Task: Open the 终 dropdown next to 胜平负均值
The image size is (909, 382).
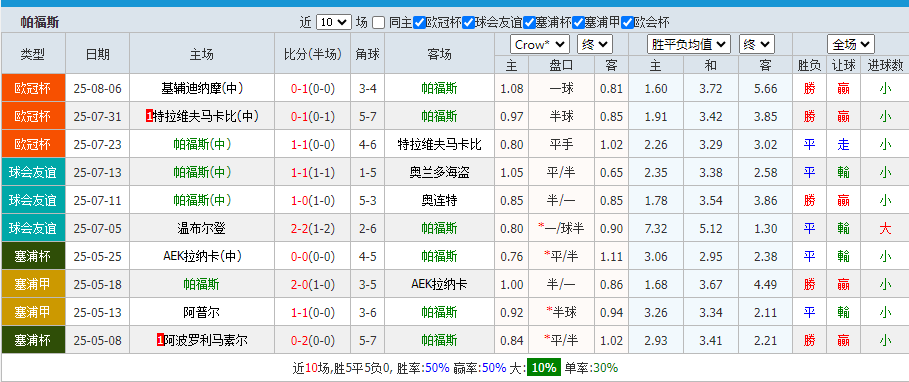Action: [757, 44]
